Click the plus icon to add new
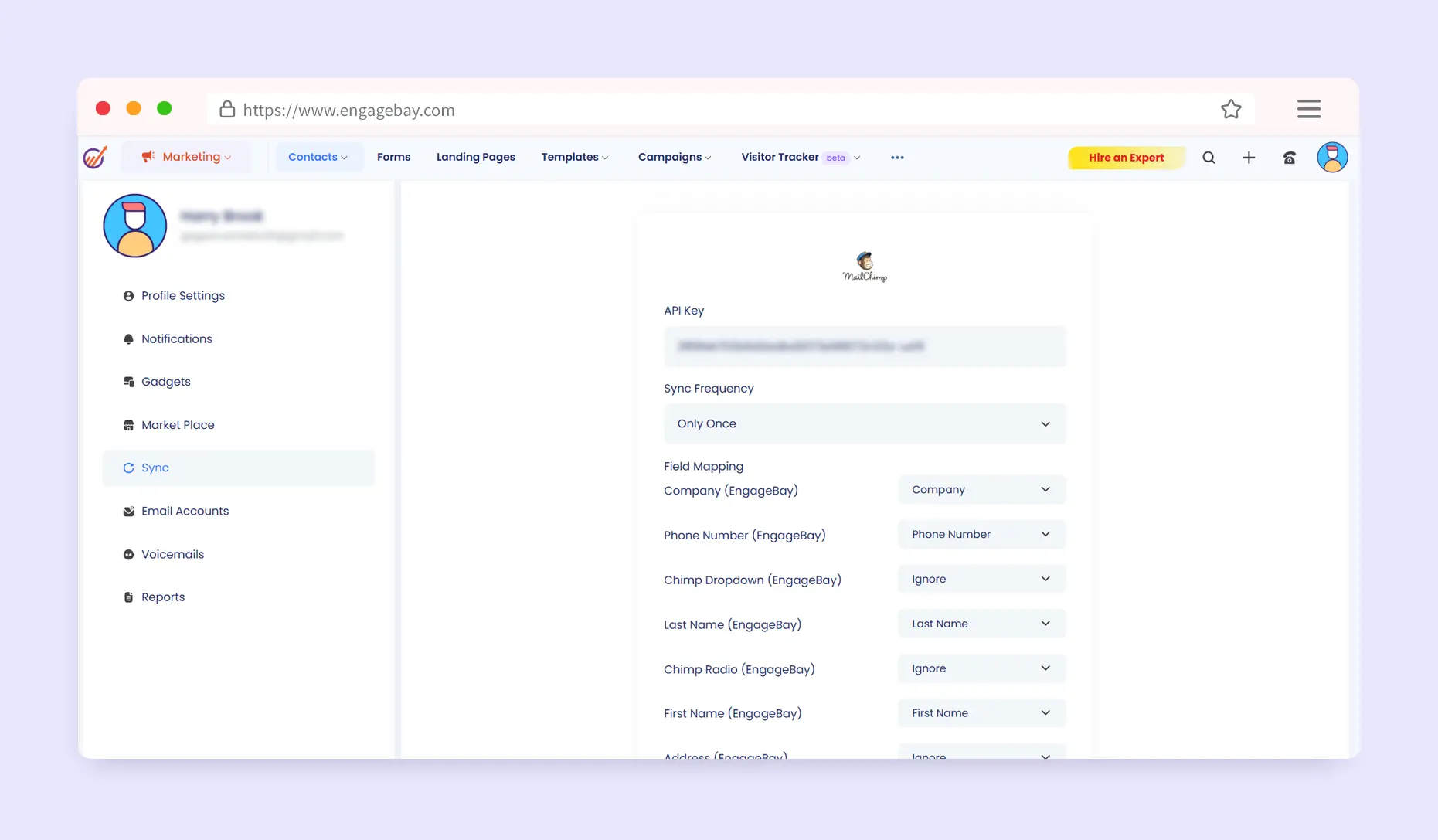Image resolution: width=1438 pixels, height=840 pixels. pyautogui.click(x=1249, y=158)
